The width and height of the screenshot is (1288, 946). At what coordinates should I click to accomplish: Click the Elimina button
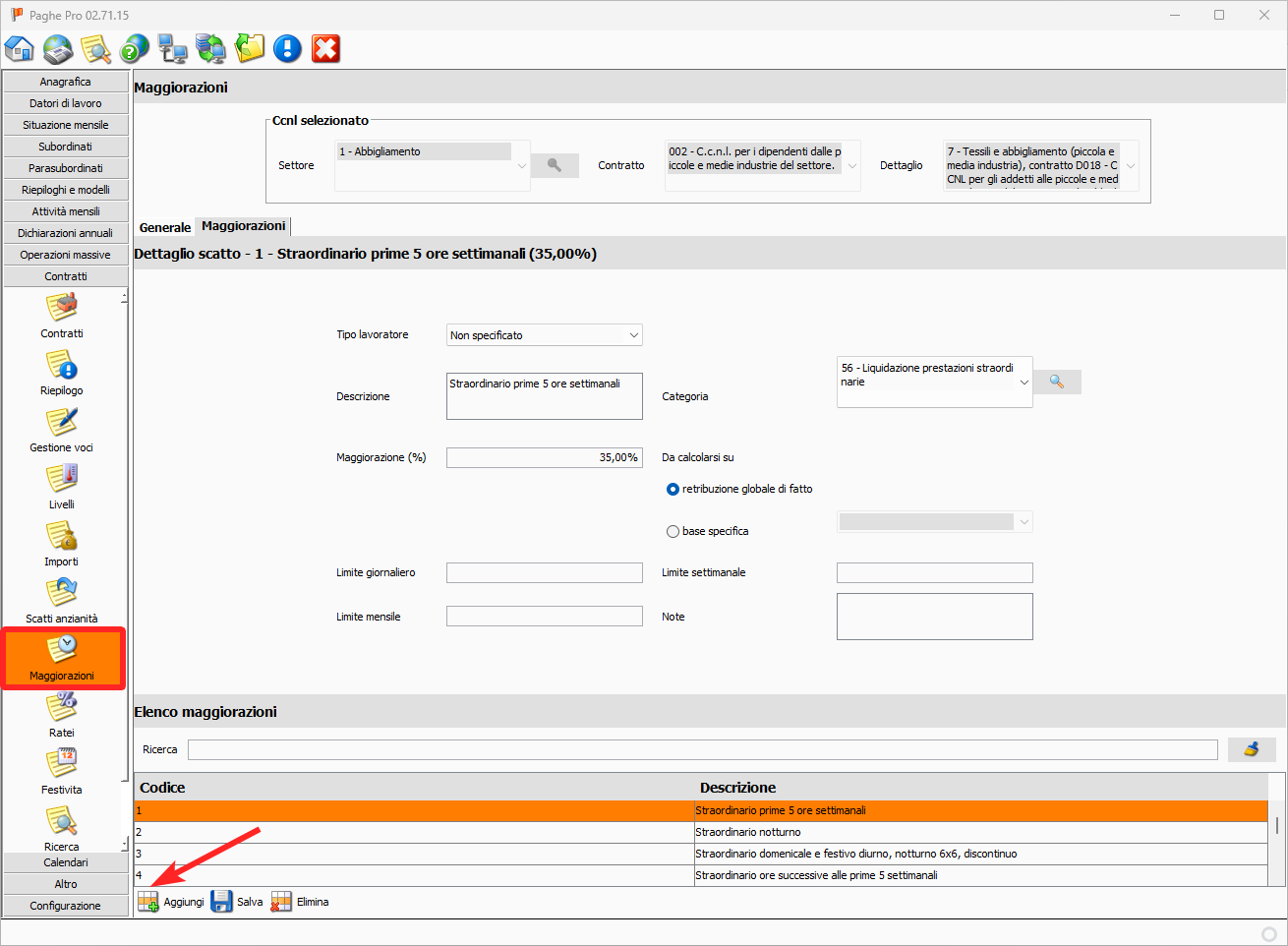(300, 902)
